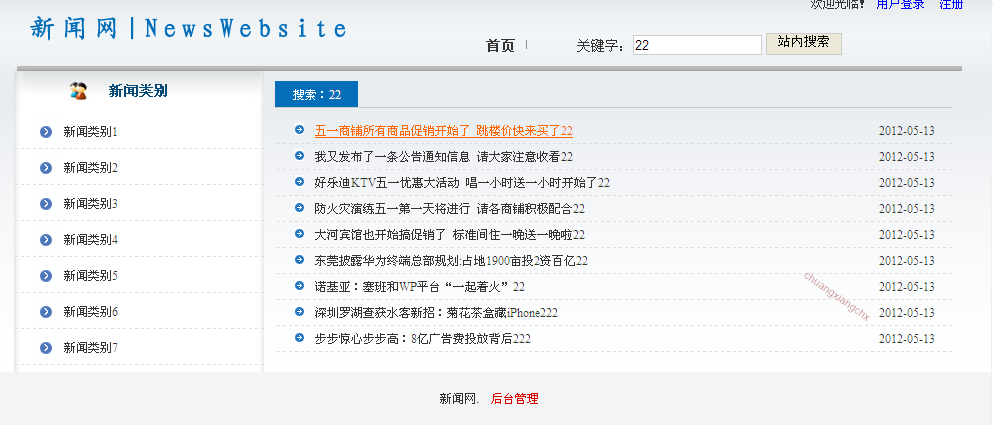Viewport: 993px width, 425px height.
Task: Click the 新闻网 NewsWebsite logo
Action: [x=189, y=29]
